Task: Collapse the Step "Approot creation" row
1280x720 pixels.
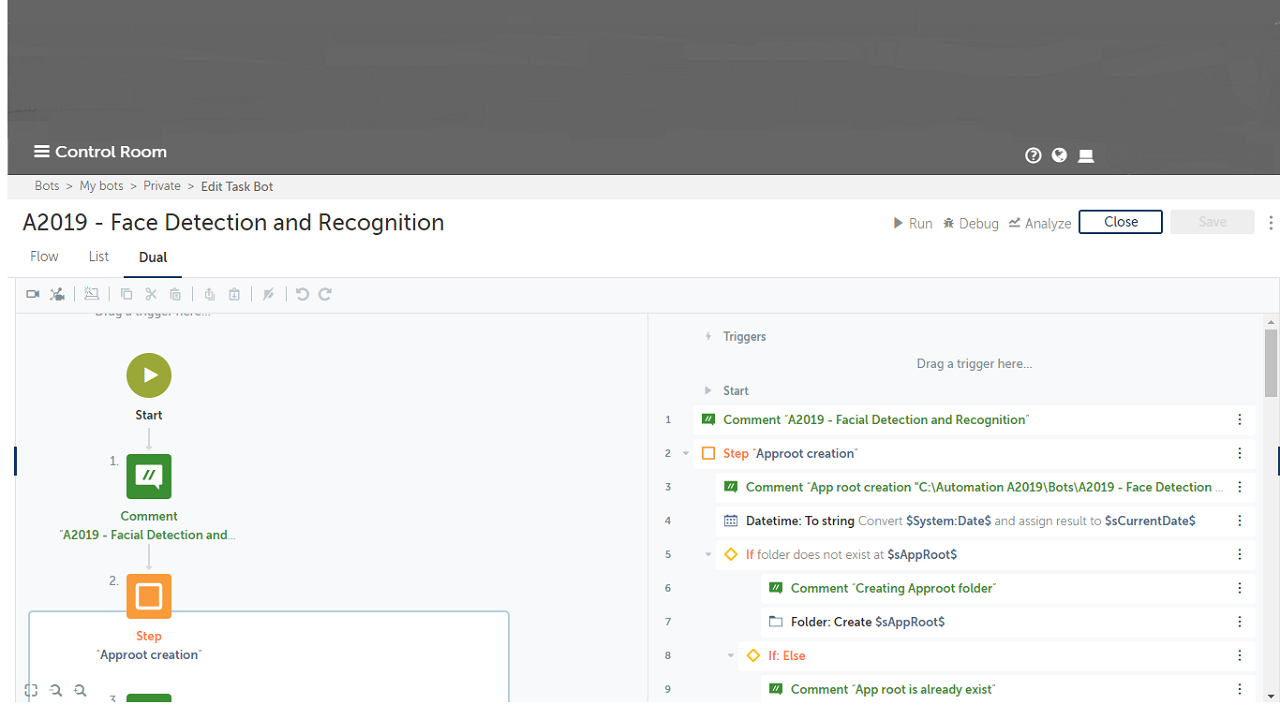Action: tap(686, 454)
